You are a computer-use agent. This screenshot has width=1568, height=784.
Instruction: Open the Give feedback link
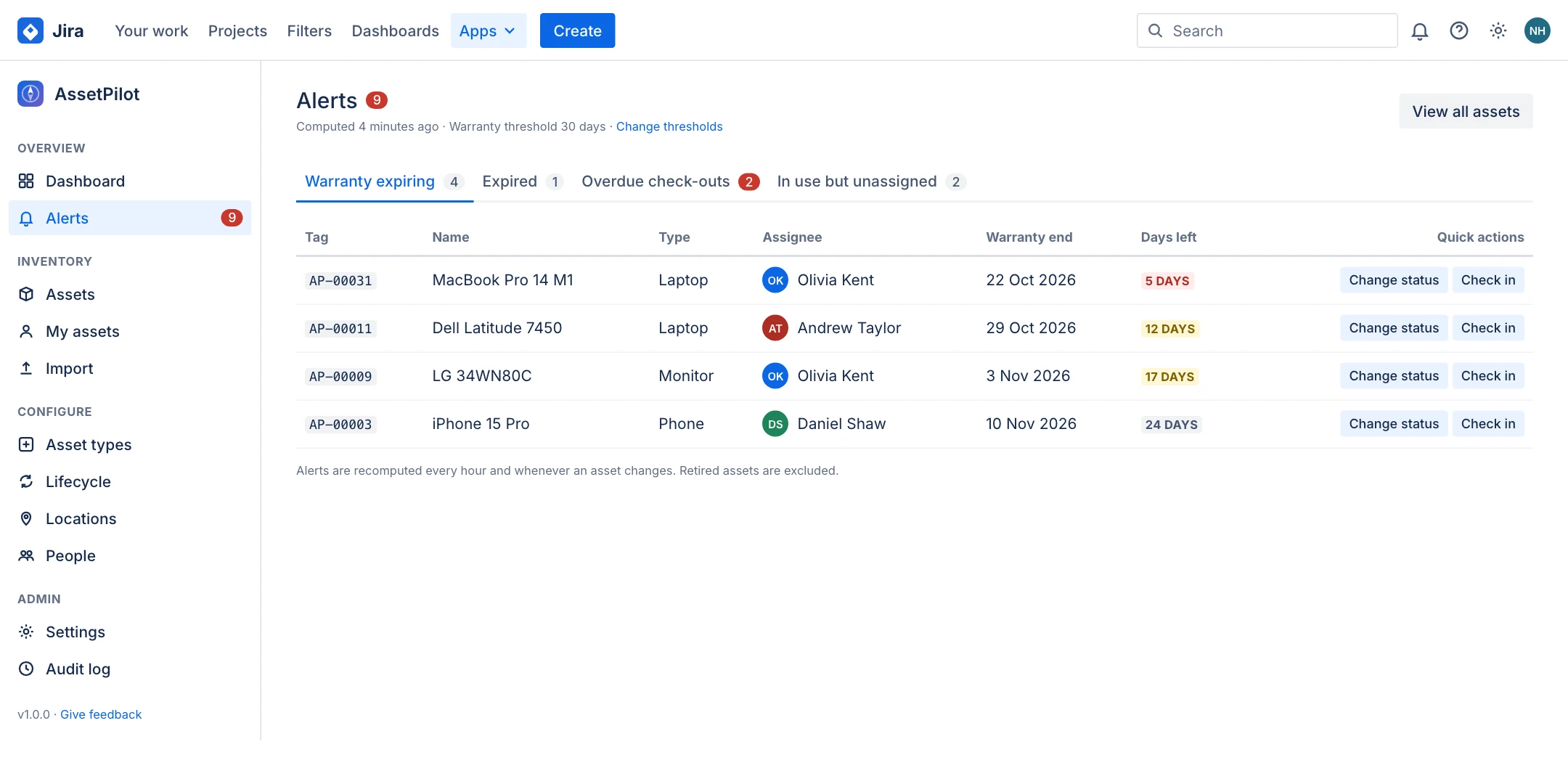click(x=101, y=714)
